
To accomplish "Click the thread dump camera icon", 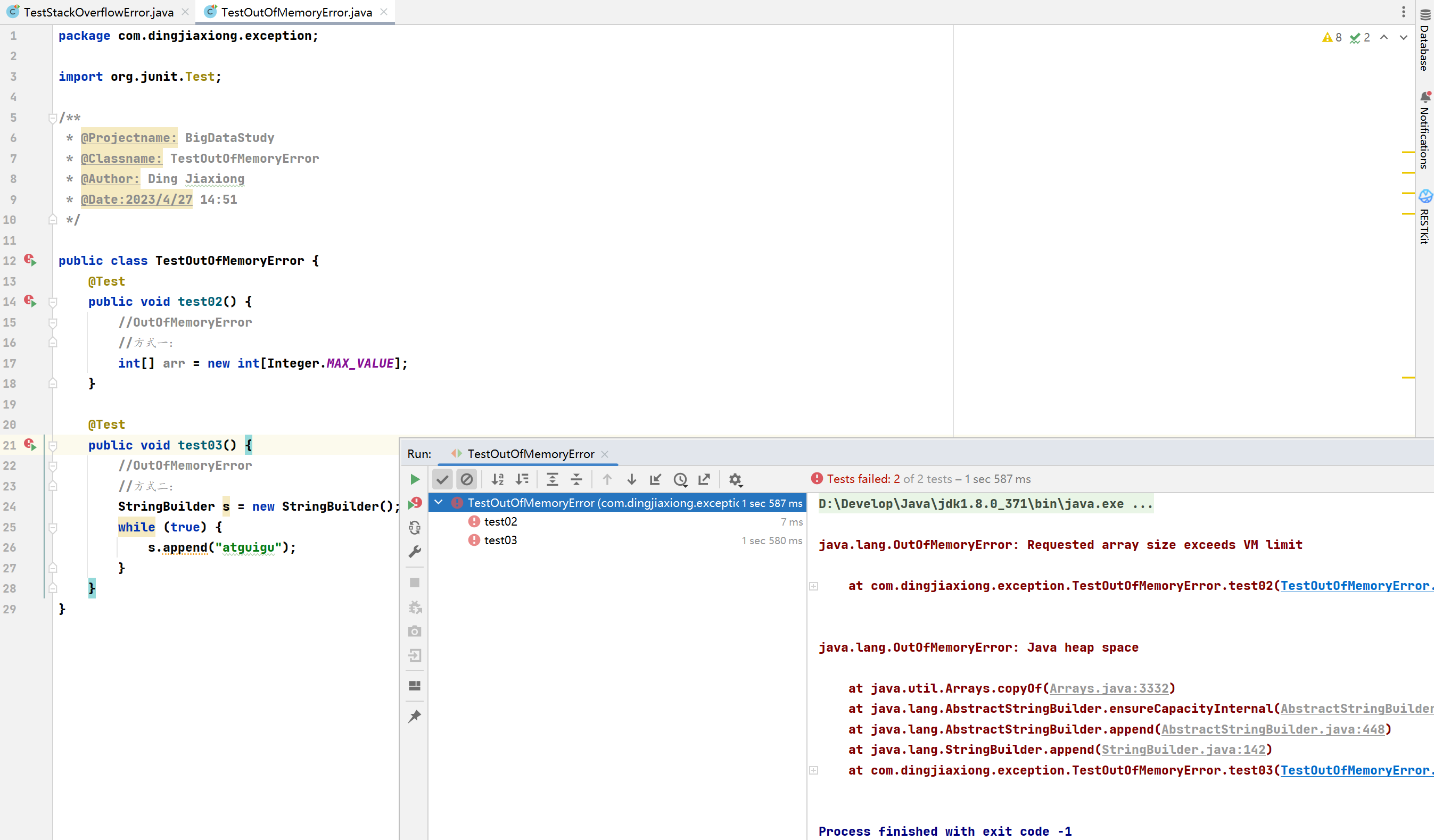I will tap(415, 631).
